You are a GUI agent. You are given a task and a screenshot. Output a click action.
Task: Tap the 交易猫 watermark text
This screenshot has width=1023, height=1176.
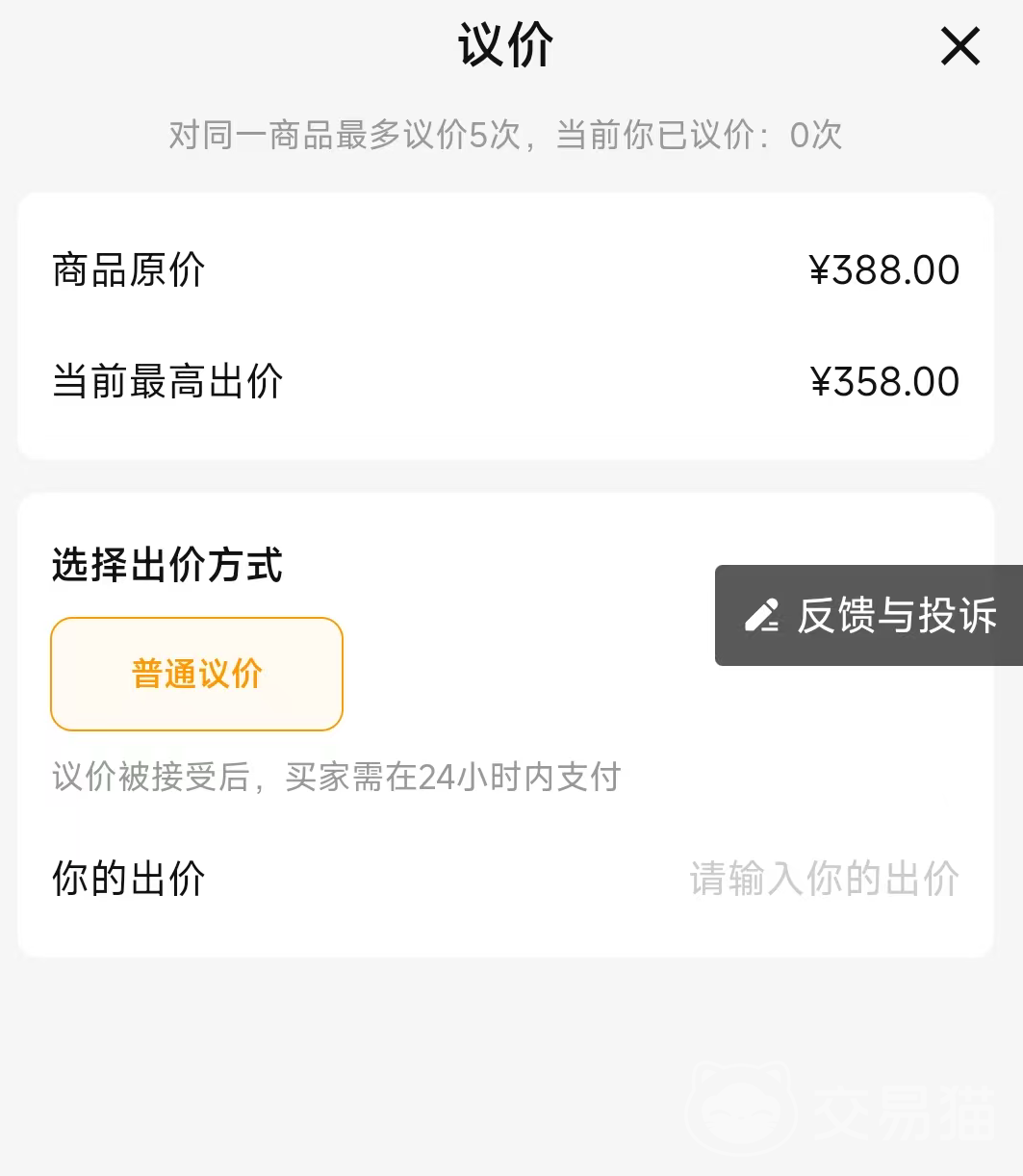pos(903,1112)
